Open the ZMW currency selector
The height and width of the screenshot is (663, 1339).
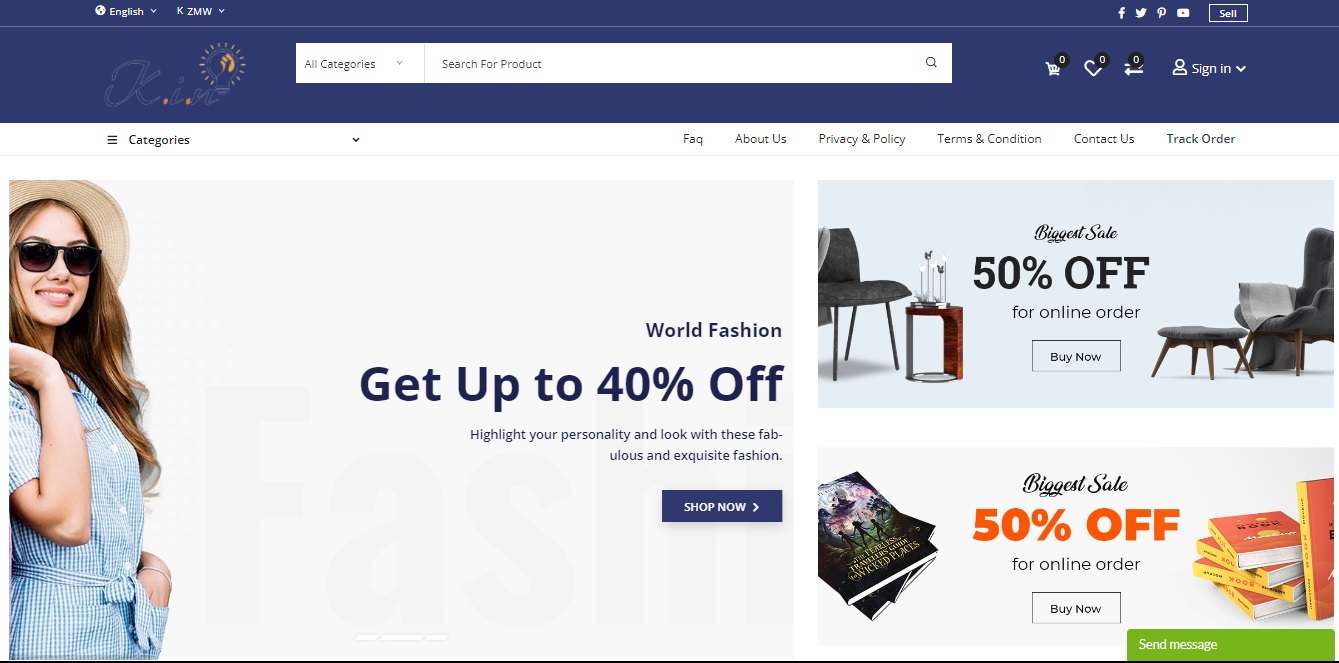point(201,11)
